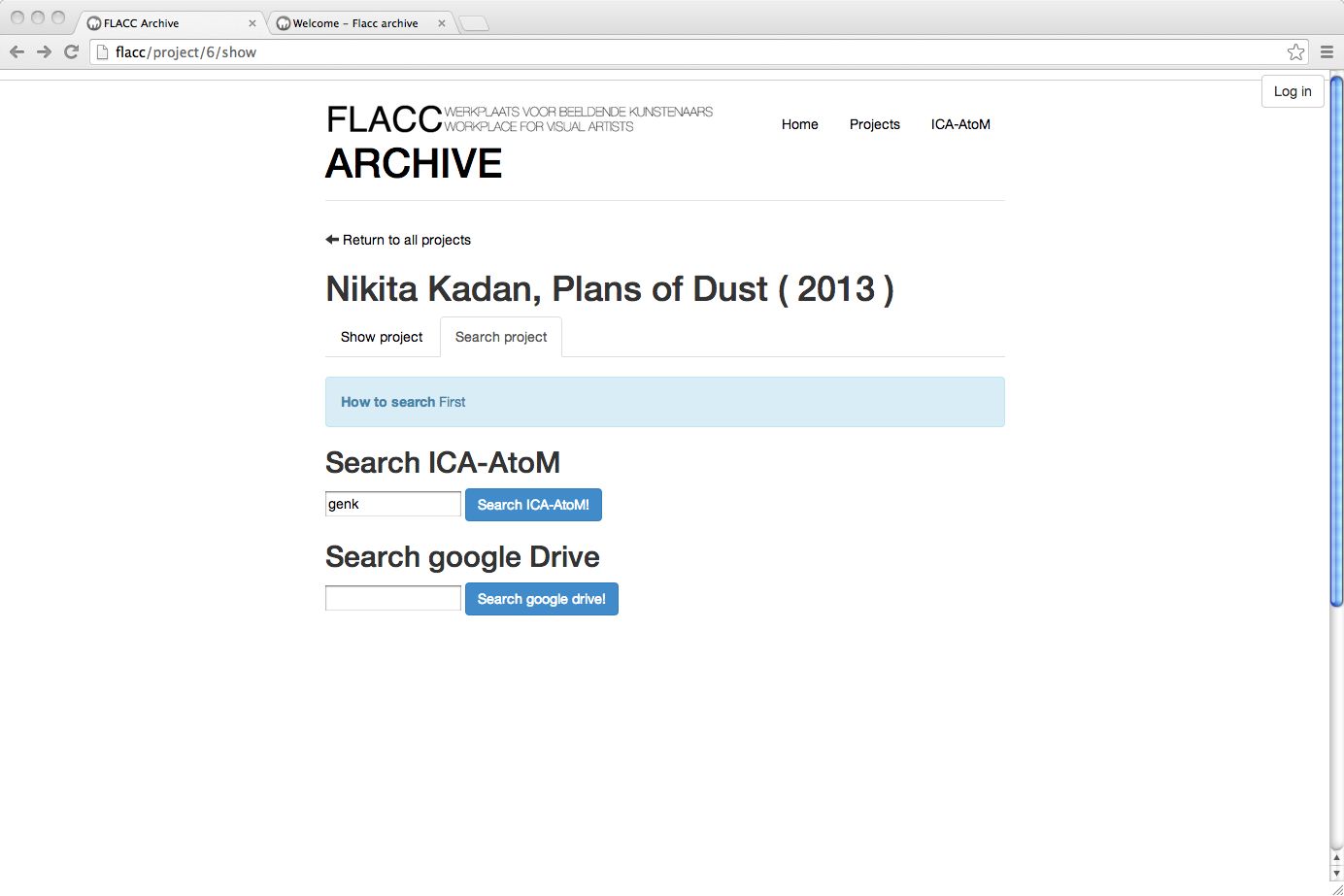
Task: Close the FLACC Archive tab
Action: 252,23
